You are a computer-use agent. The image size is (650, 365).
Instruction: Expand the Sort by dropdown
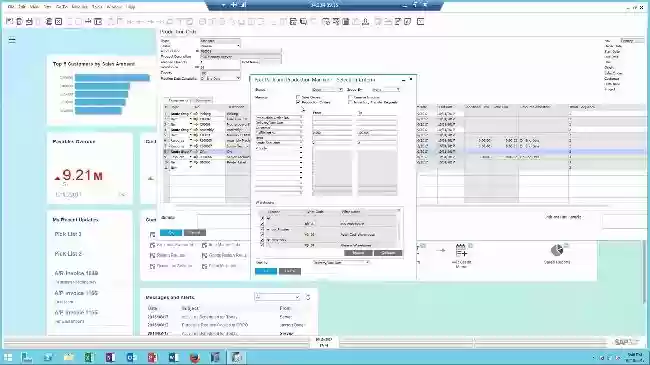click(x=341, y=262)
